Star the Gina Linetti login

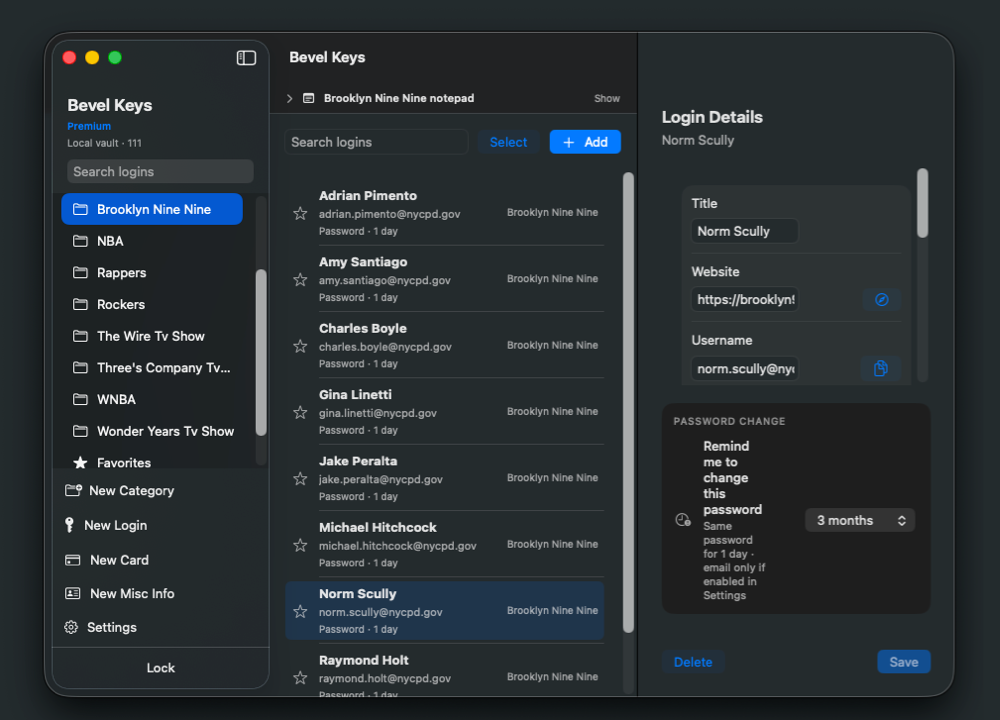click(300, 412)
